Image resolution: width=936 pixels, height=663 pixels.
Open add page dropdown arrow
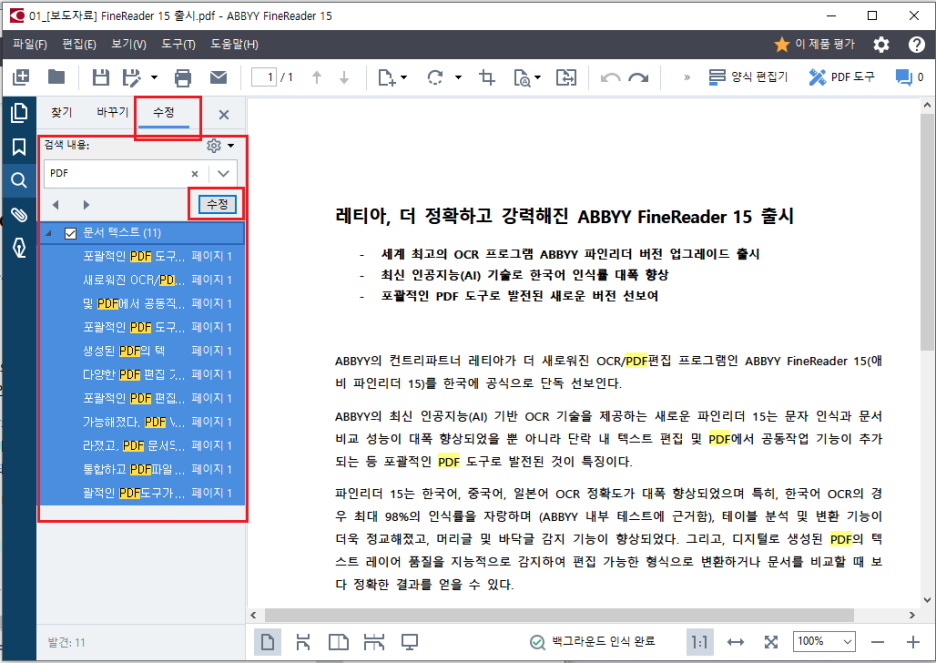coord(404,77)
